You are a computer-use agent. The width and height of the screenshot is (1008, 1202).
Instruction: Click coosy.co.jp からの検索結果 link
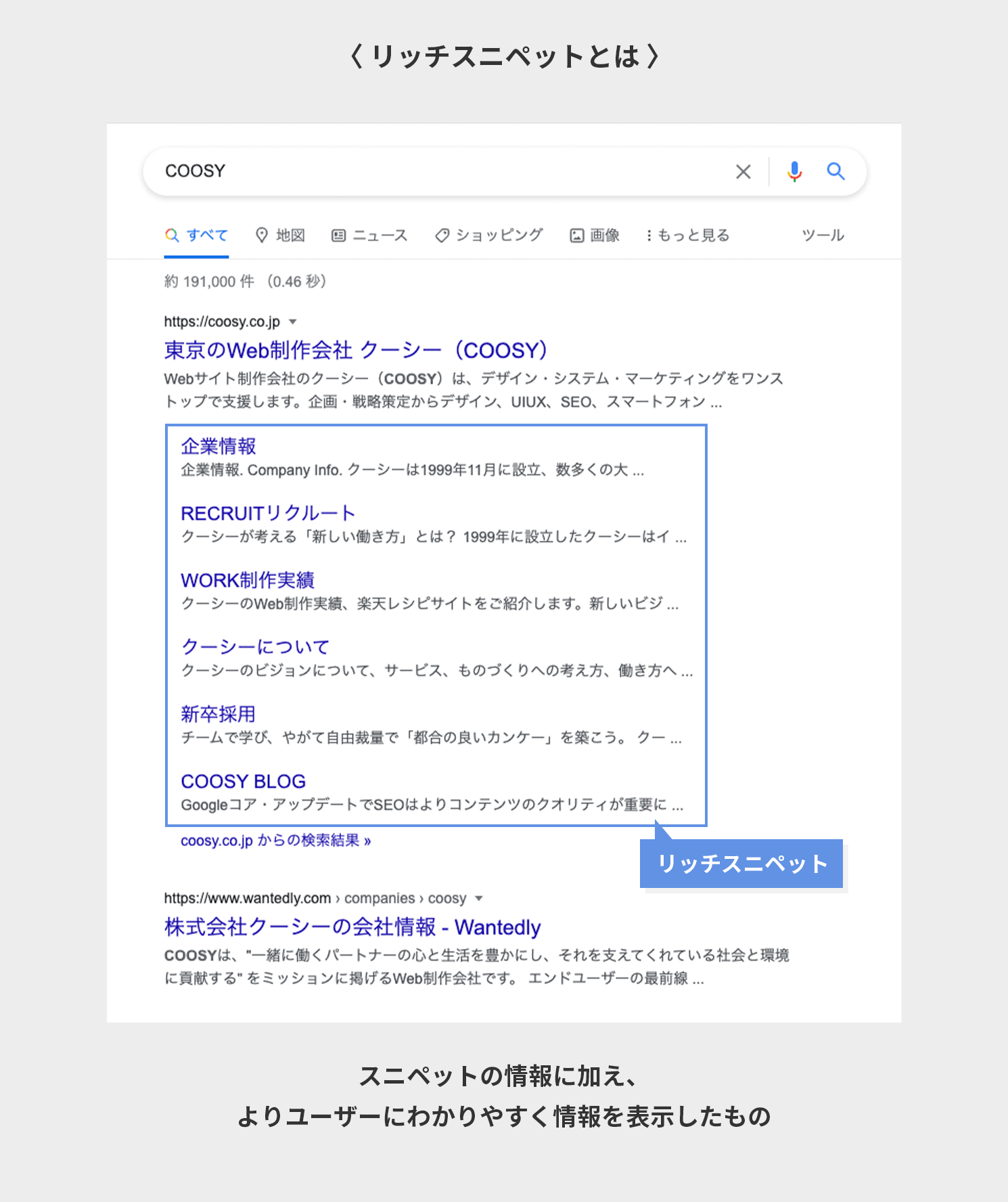(276, 841)
